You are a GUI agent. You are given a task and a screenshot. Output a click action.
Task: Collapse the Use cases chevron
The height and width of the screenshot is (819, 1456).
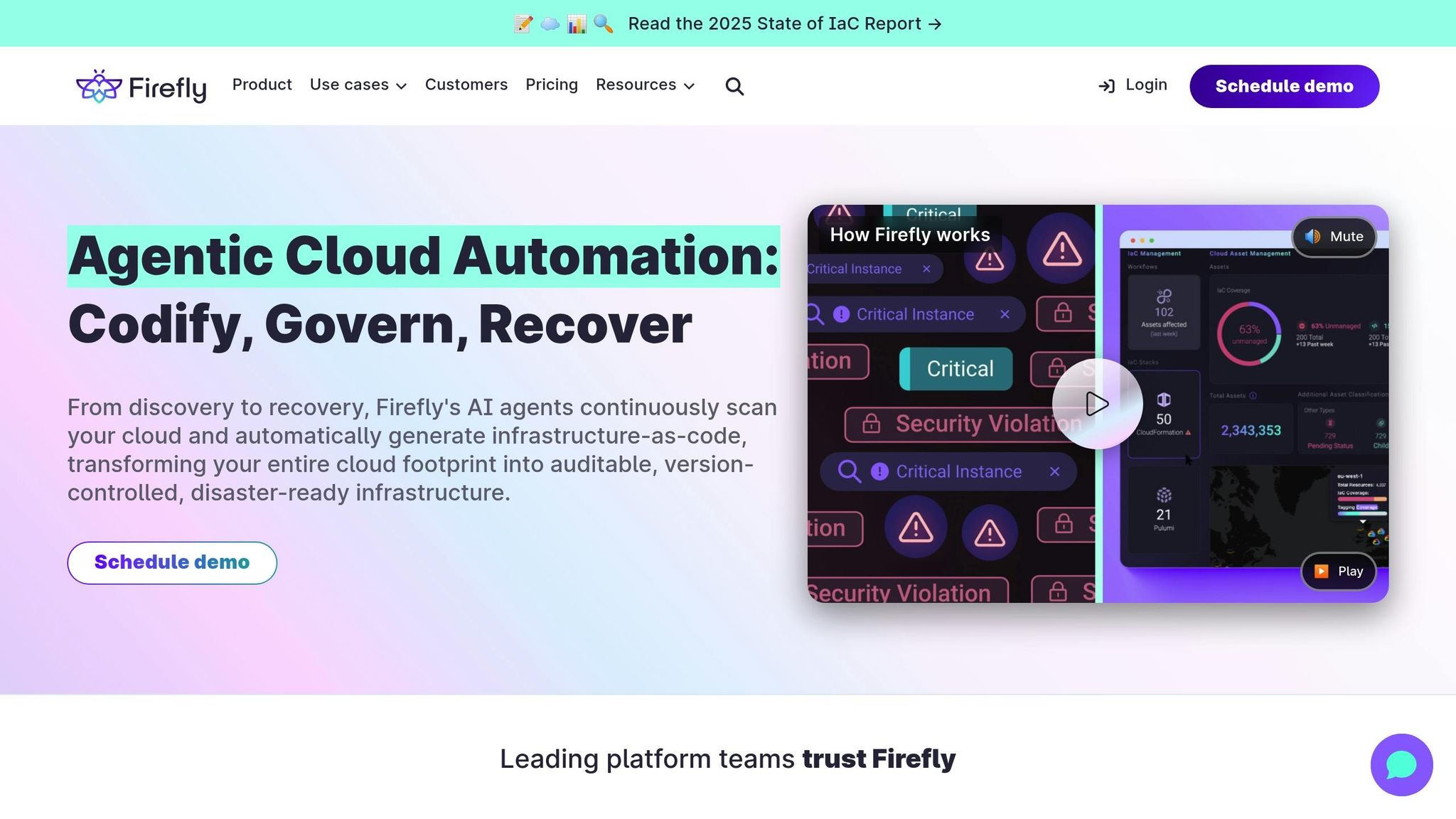tap(402, 86)
